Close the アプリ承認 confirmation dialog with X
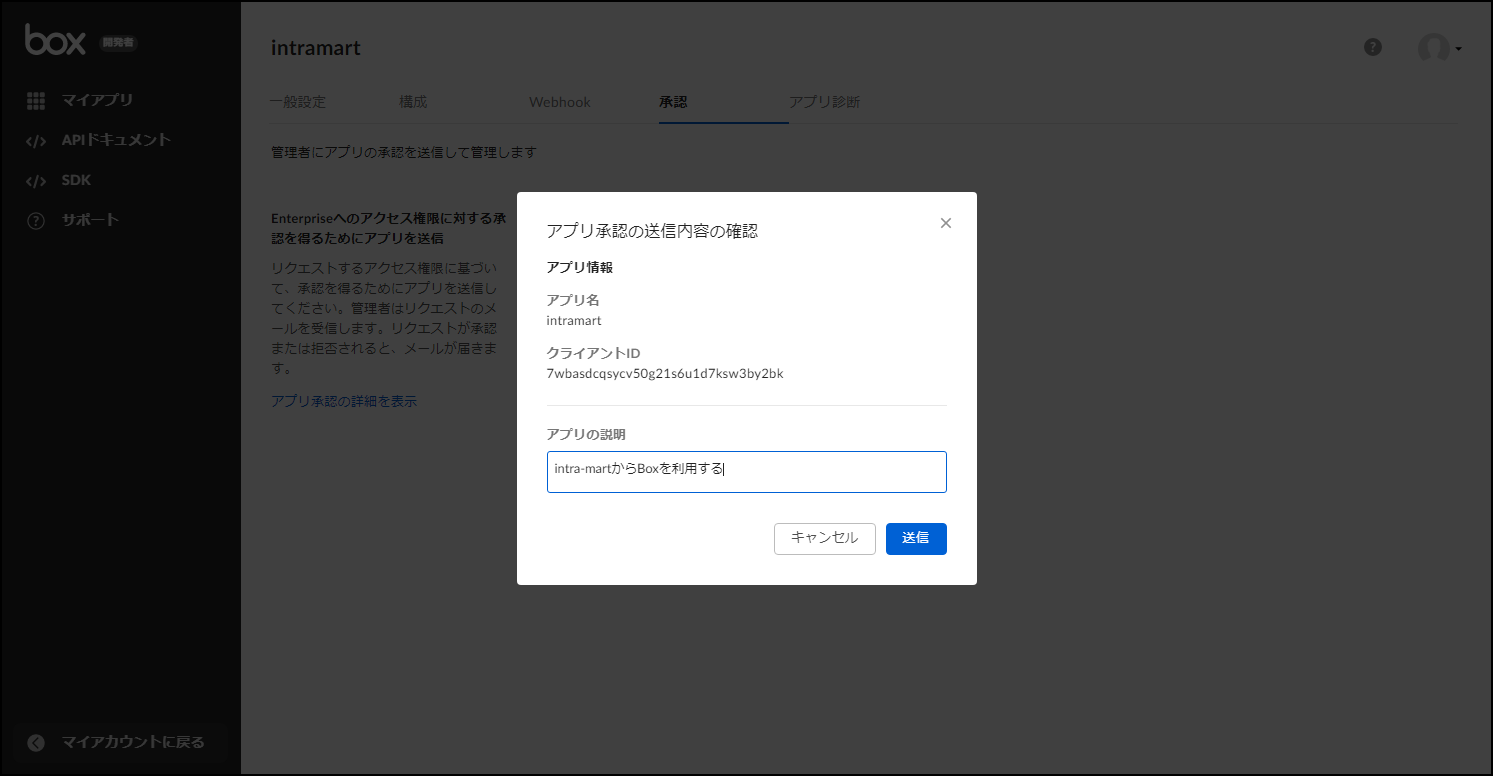The image size is (1493, 776). [x=946, y=223]
